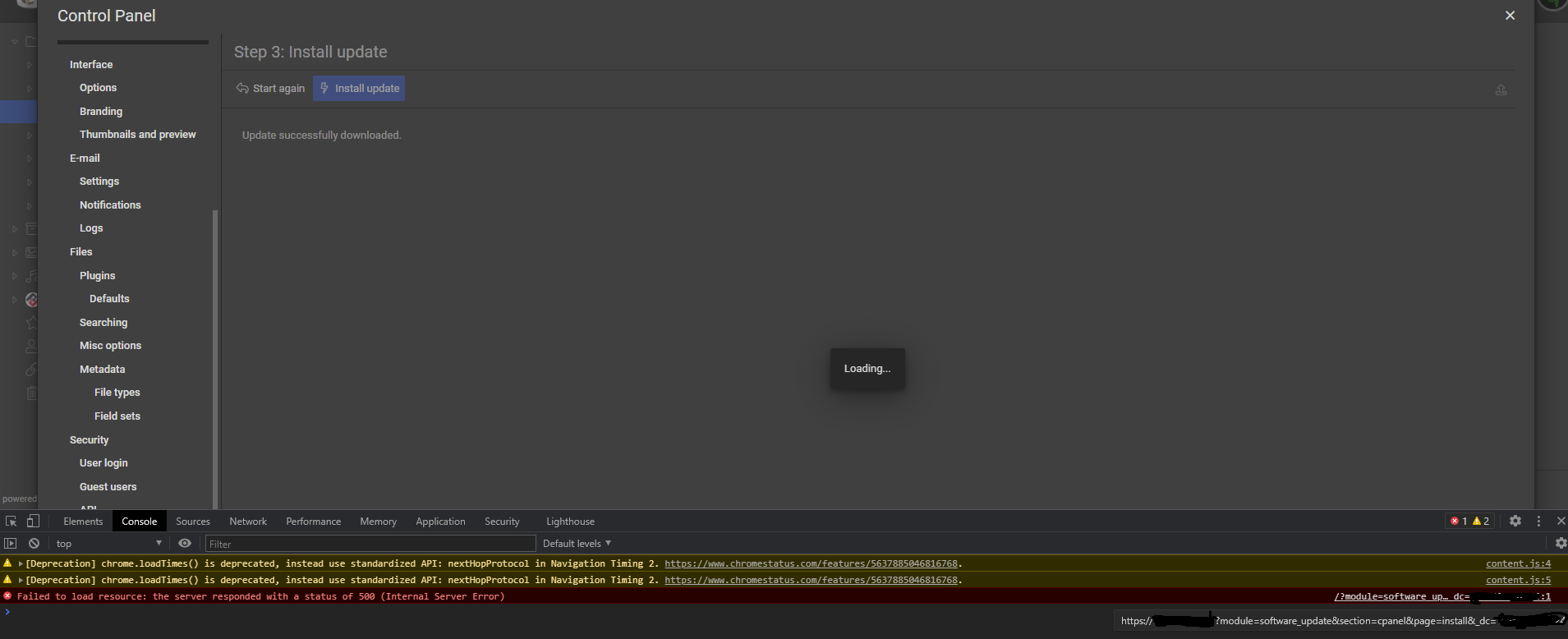1568x639 pixels.
Task: Click the upload icon in the Install update toolbar
Action: point(1501,90)
